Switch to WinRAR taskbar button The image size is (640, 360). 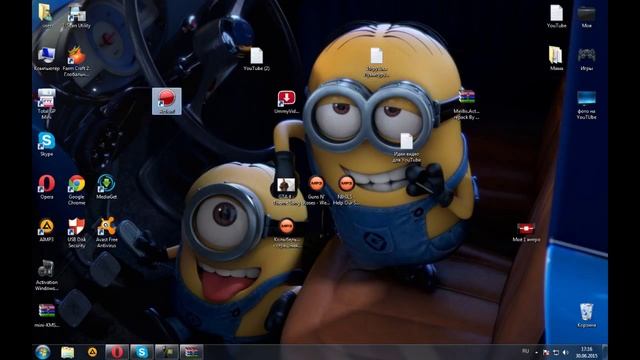191,352
